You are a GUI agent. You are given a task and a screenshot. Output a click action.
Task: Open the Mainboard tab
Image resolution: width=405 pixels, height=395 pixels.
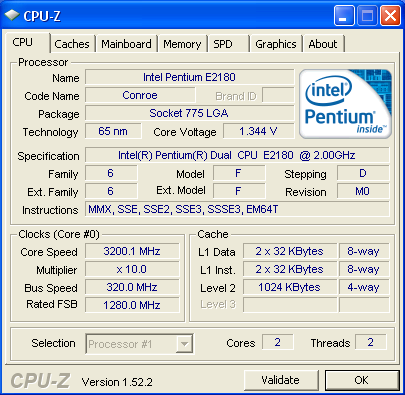(126, 44)
